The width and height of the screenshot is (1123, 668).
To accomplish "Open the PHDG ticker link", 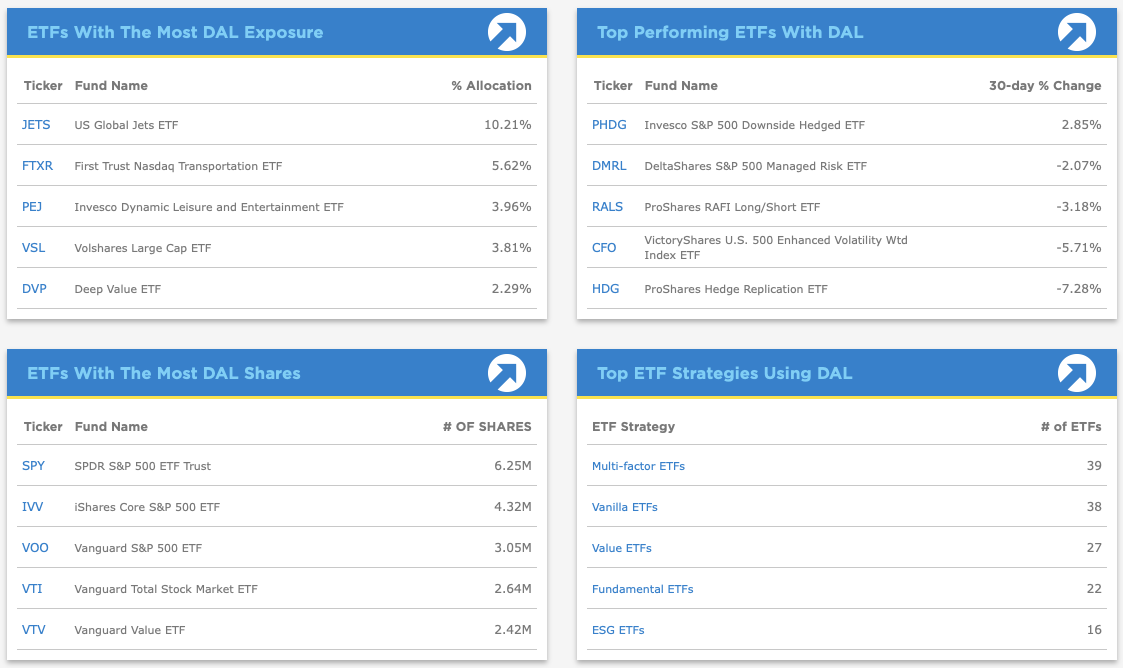I will 609,125.
